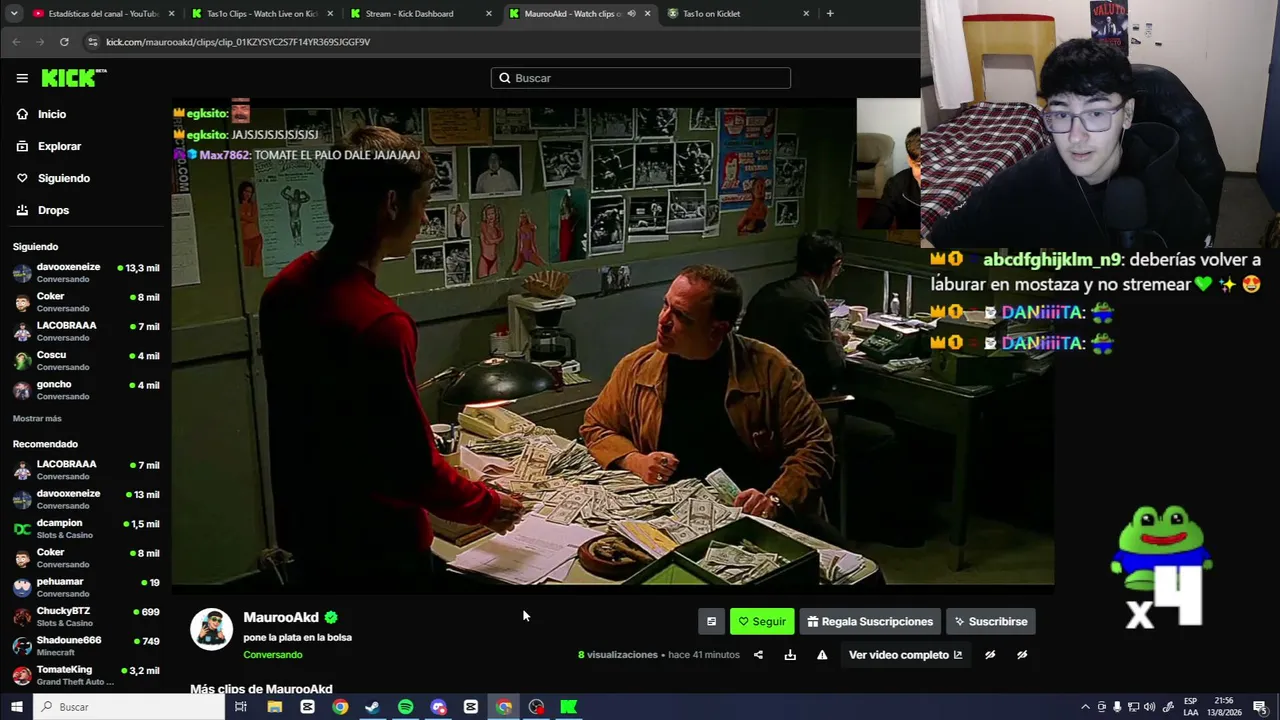The height and width of the screenshot is (720, 1280).
Task: Open File Explorer from the taskbar
Action: [274, 707]
